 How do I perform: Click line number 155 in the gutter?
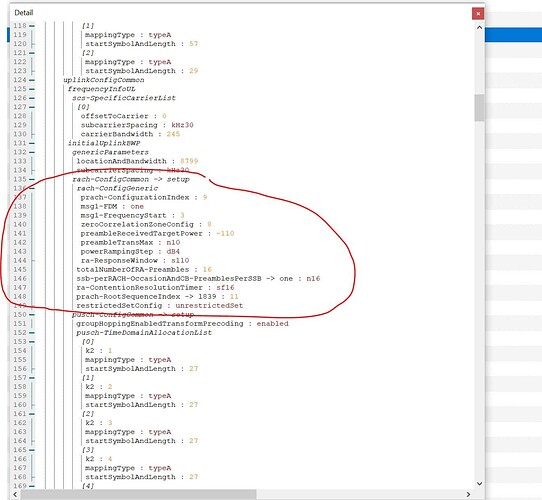point(20,360)
